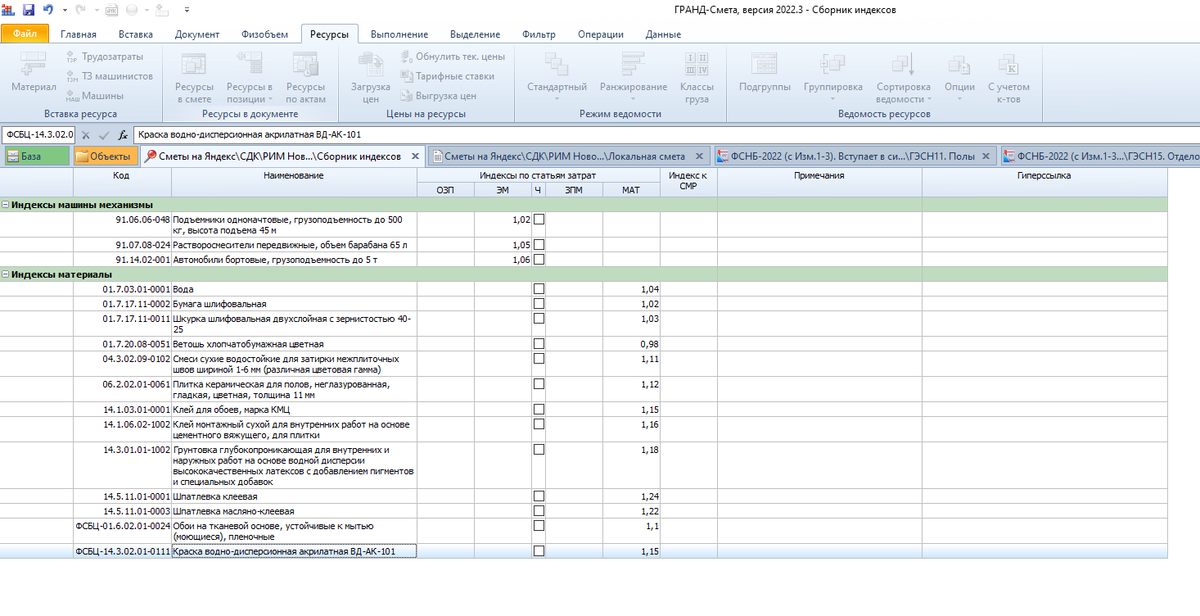
Task: Switch to the Операции ribbon tab
Action: (x=600, y=34)
